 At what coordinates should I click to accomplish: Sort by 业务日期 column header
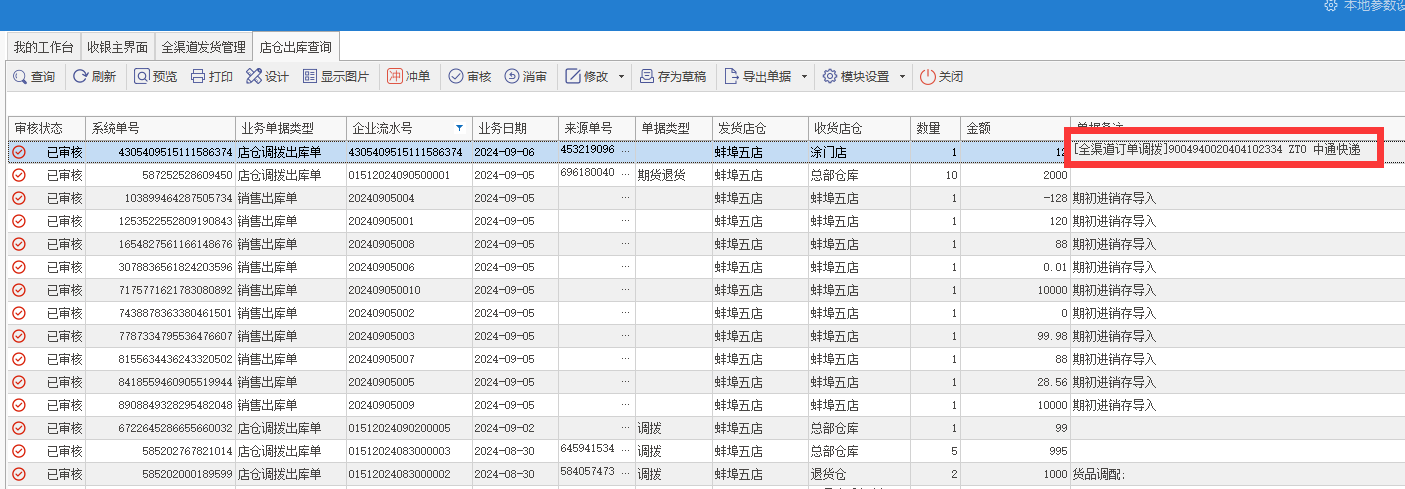click(x=515, y=129)
